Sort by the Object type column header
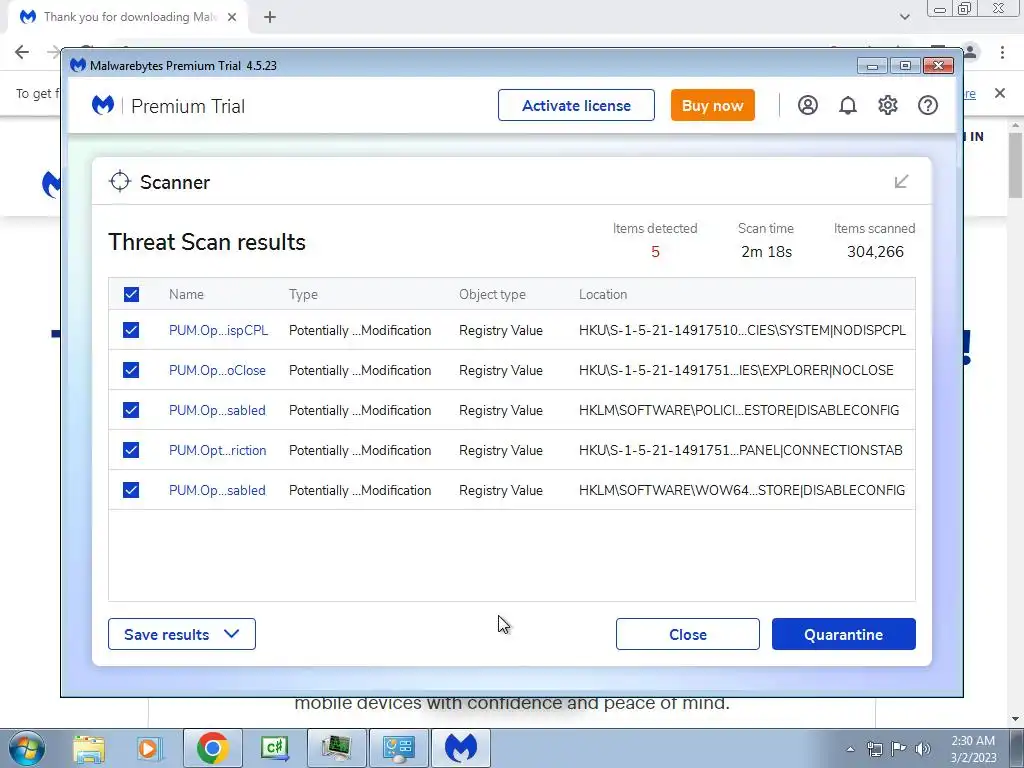 pos(492,295)
